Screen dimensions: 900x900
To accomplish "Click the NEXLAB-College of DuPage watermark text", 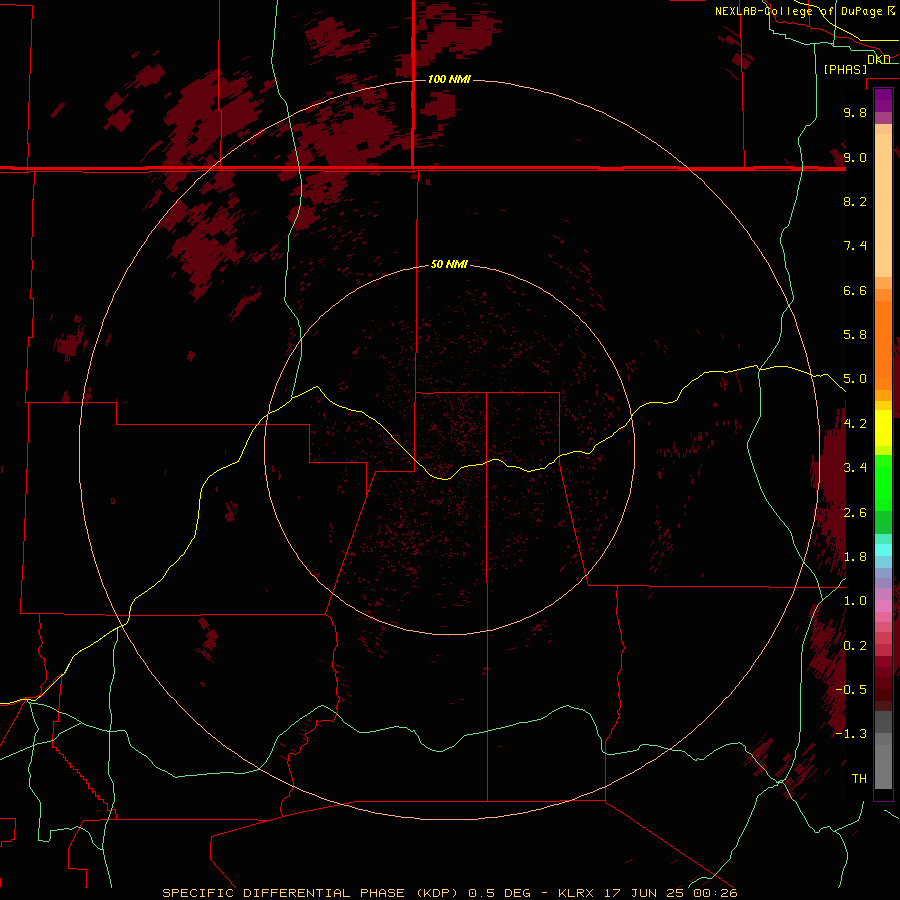I will pyautogui.click(x=798, y=11).
